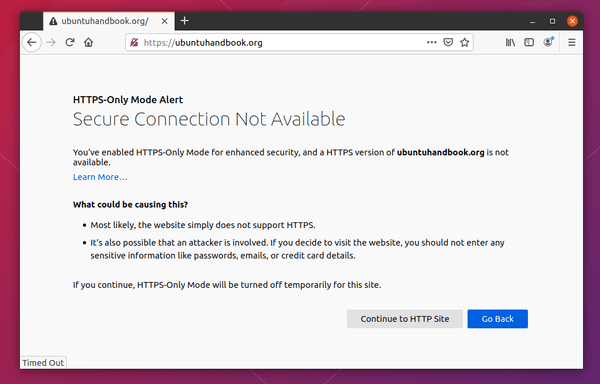This screenshot has height=384, width=600.
Task: Open a new tab with plus button
Action: (184, 21)
